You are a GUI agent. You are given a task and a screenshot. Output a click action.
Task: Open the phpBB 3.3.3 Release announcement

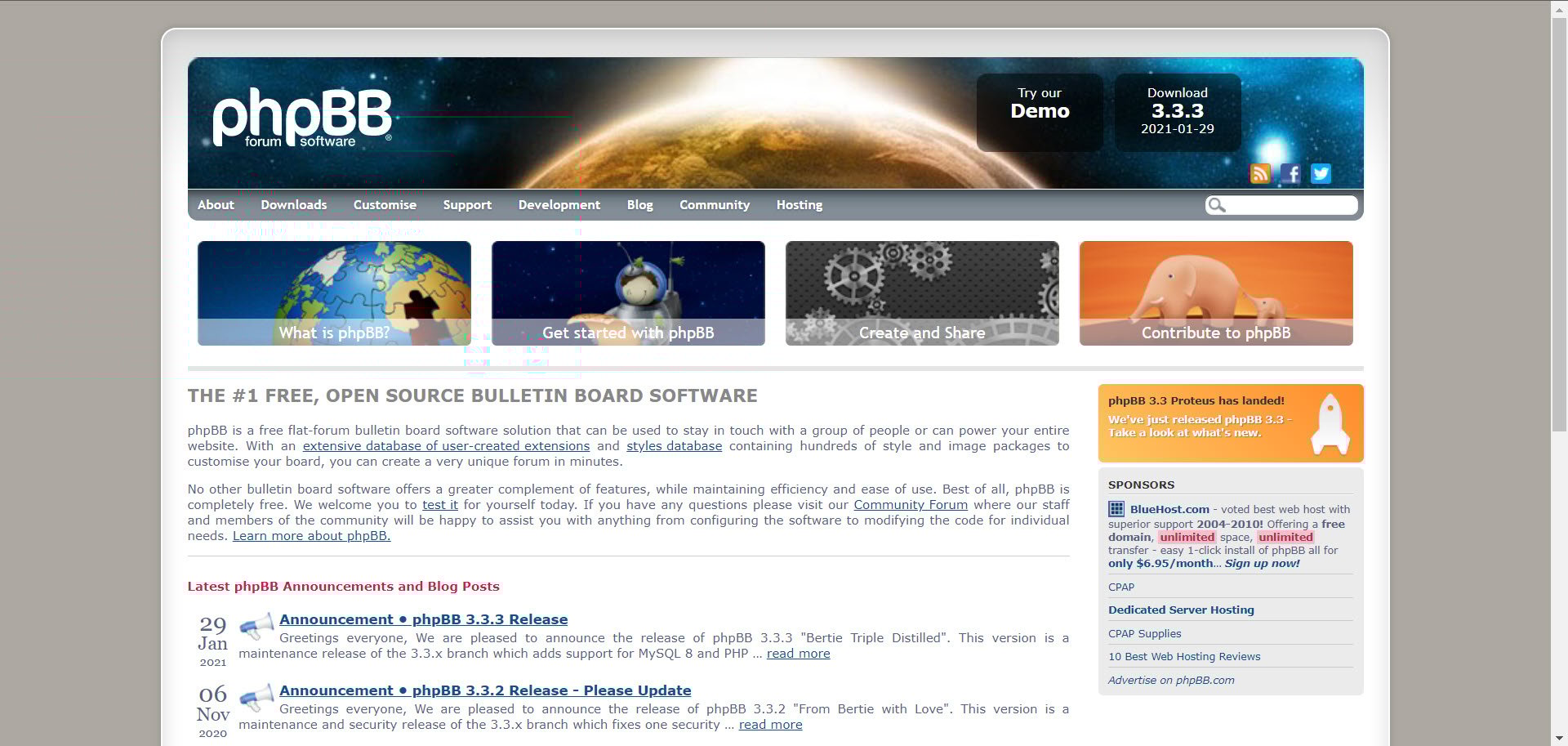pos(423,619)
